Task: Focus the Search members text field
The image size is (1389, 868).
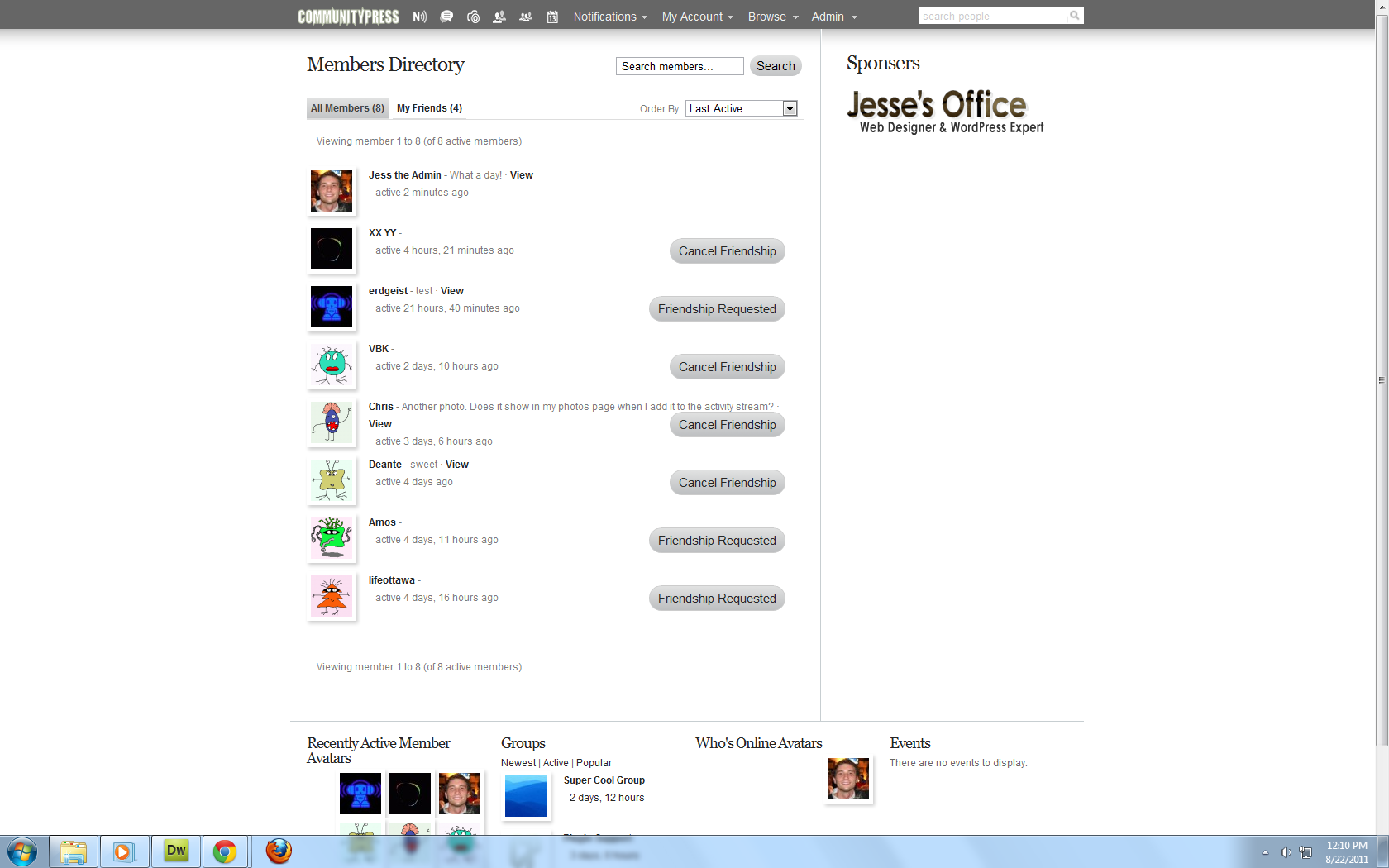Action: 680,66
